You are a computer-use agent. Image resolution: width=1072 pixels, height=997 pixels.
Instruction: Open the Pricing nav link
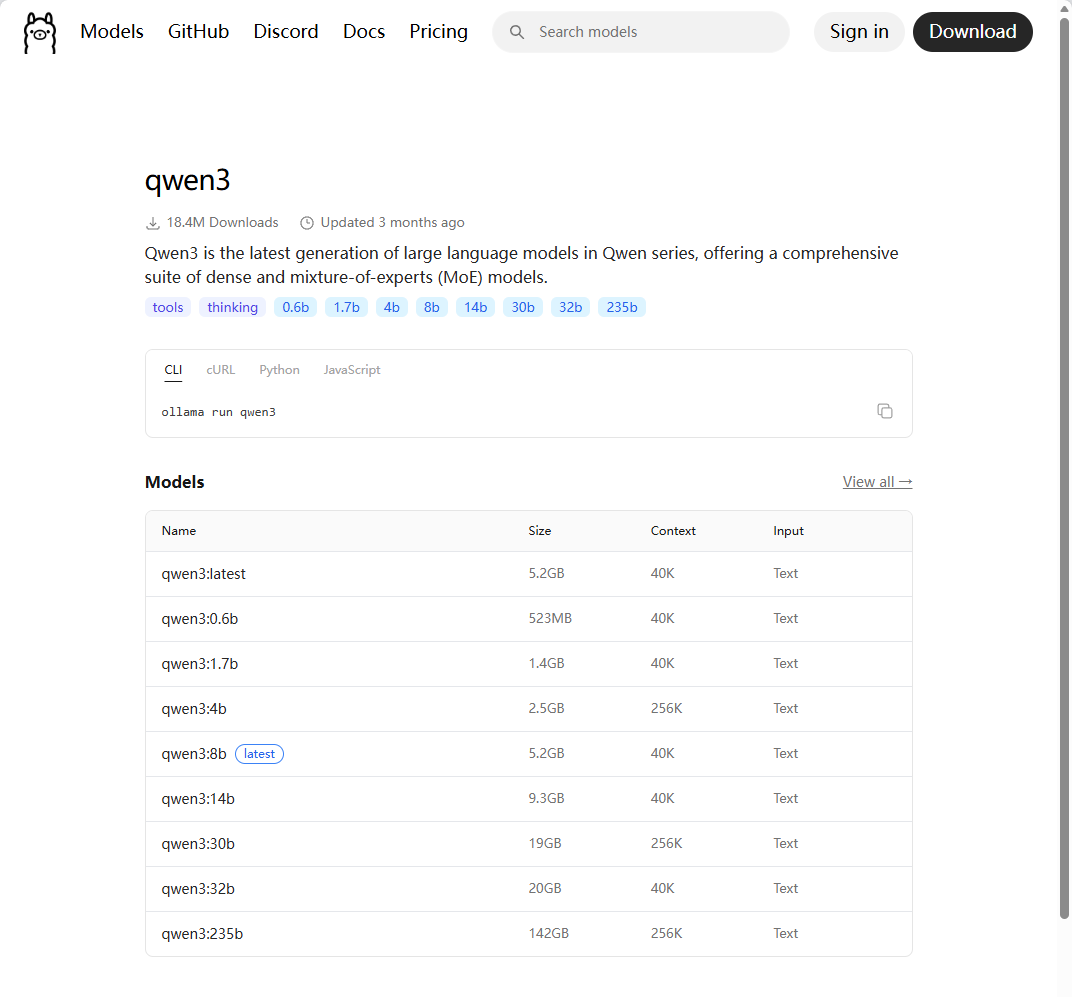(x=438, y=31)
